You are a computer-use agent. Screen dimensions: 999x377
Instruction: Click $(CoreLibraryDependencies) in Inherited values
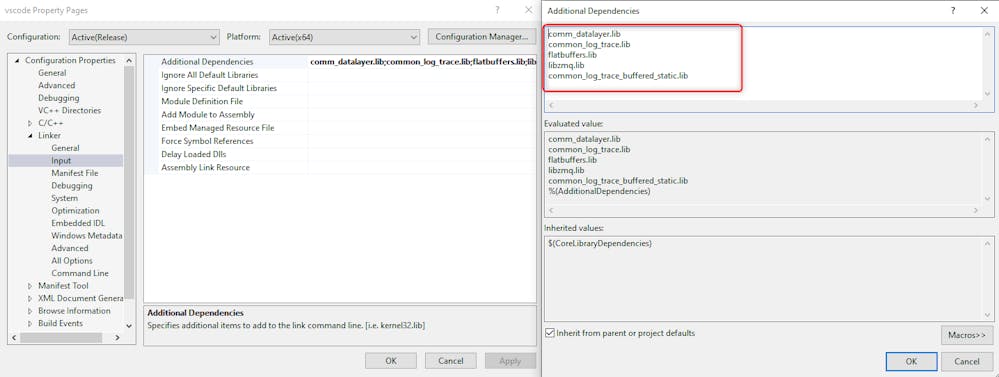click(x=600, y=243)
